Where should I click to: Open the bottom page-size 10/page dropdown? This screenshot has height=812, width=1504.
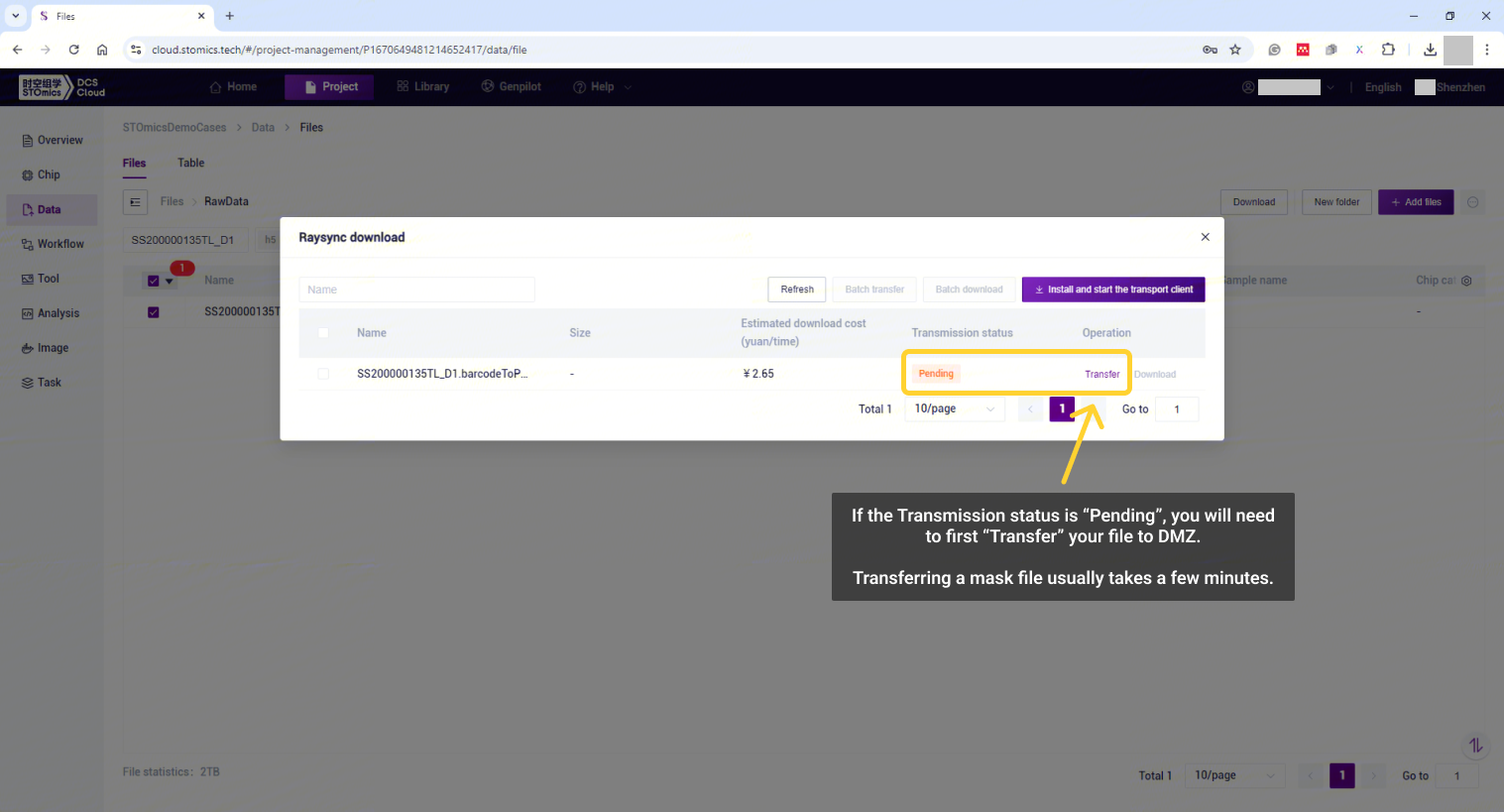click(1234, 775)
